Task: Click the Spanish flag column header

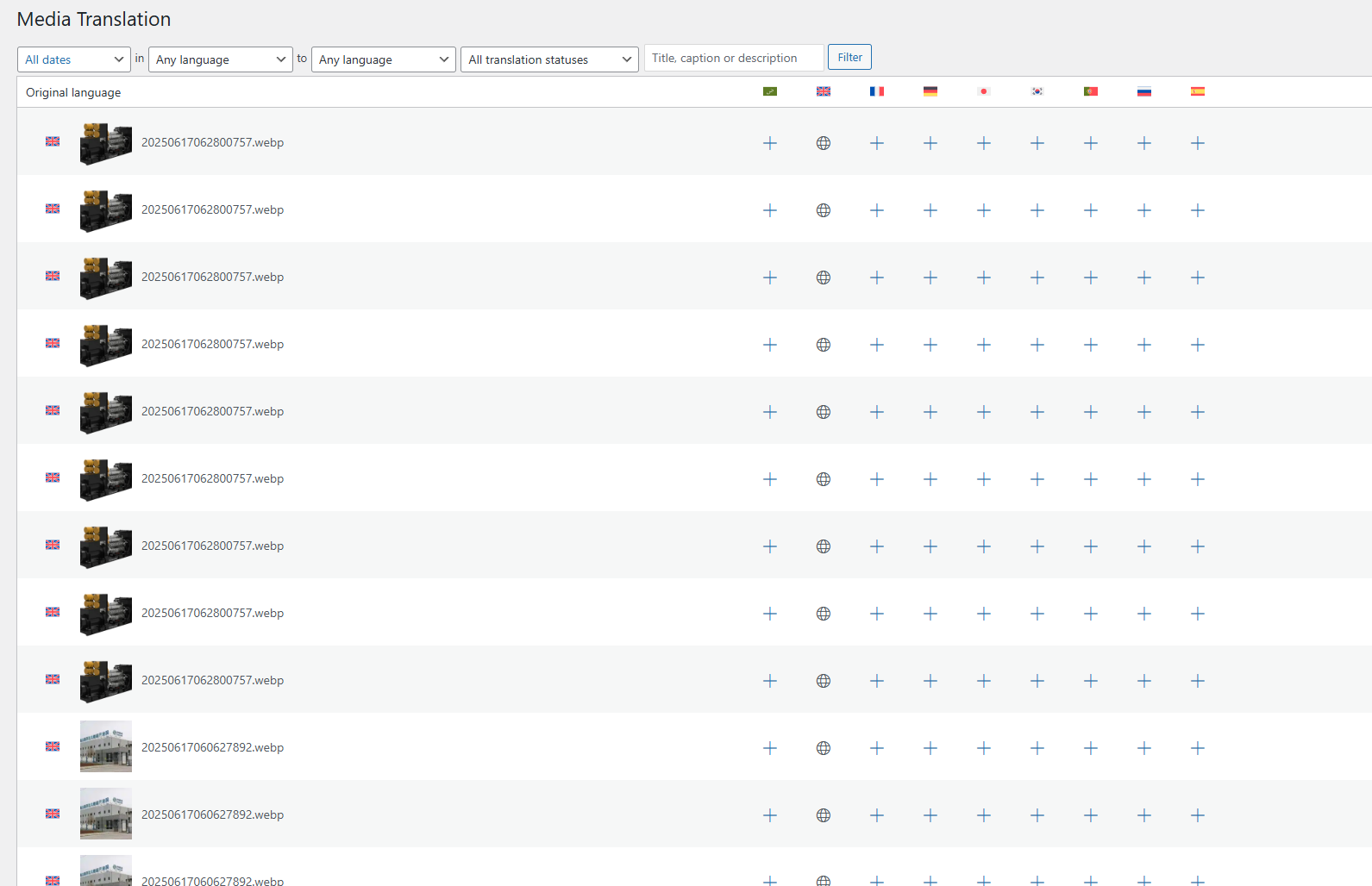Action: coord(1198,91)
